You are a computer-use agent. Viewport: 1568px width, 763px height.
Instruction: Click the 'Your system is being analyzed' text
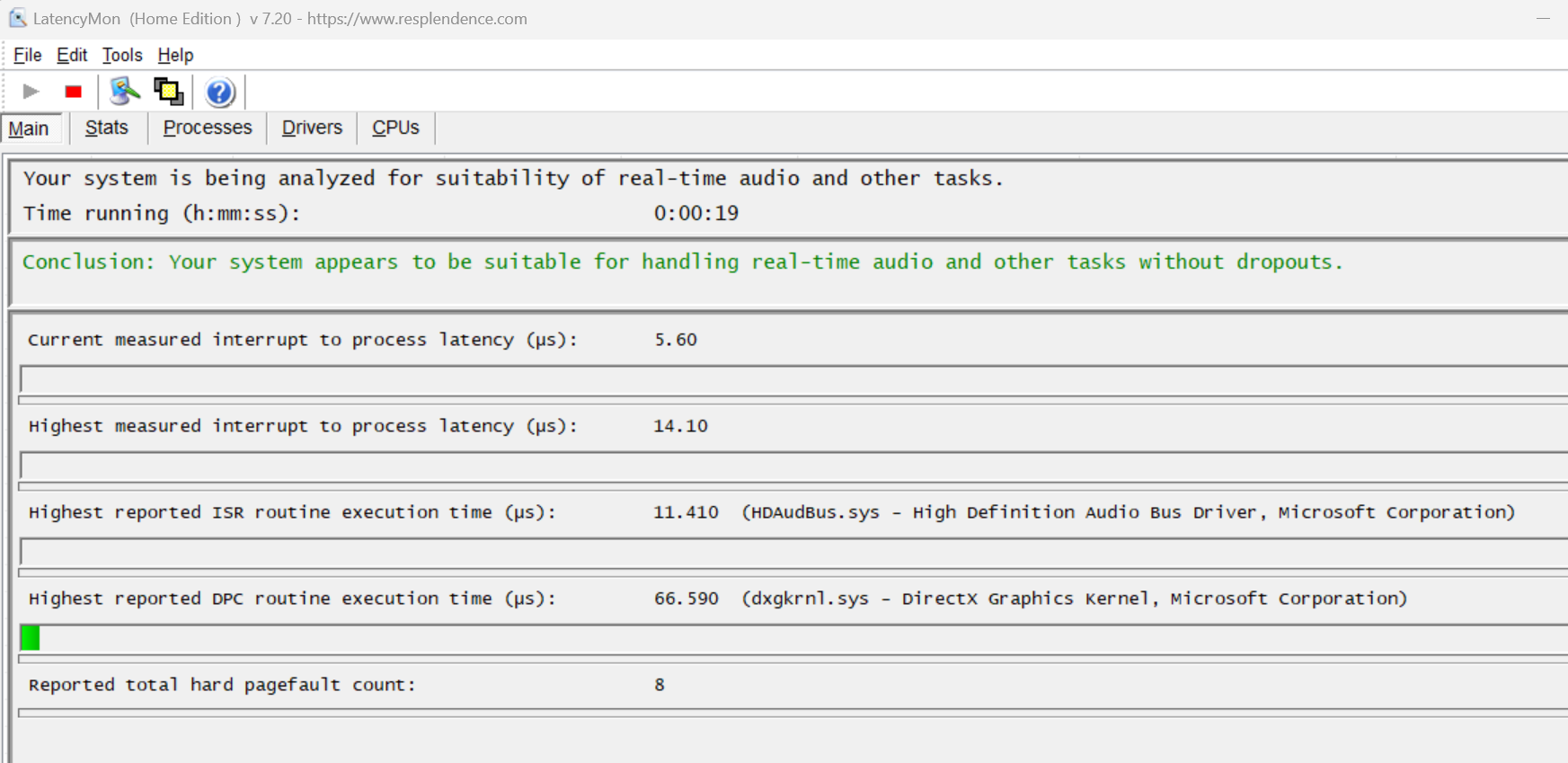pyautogui.click(x=513, y=178)
